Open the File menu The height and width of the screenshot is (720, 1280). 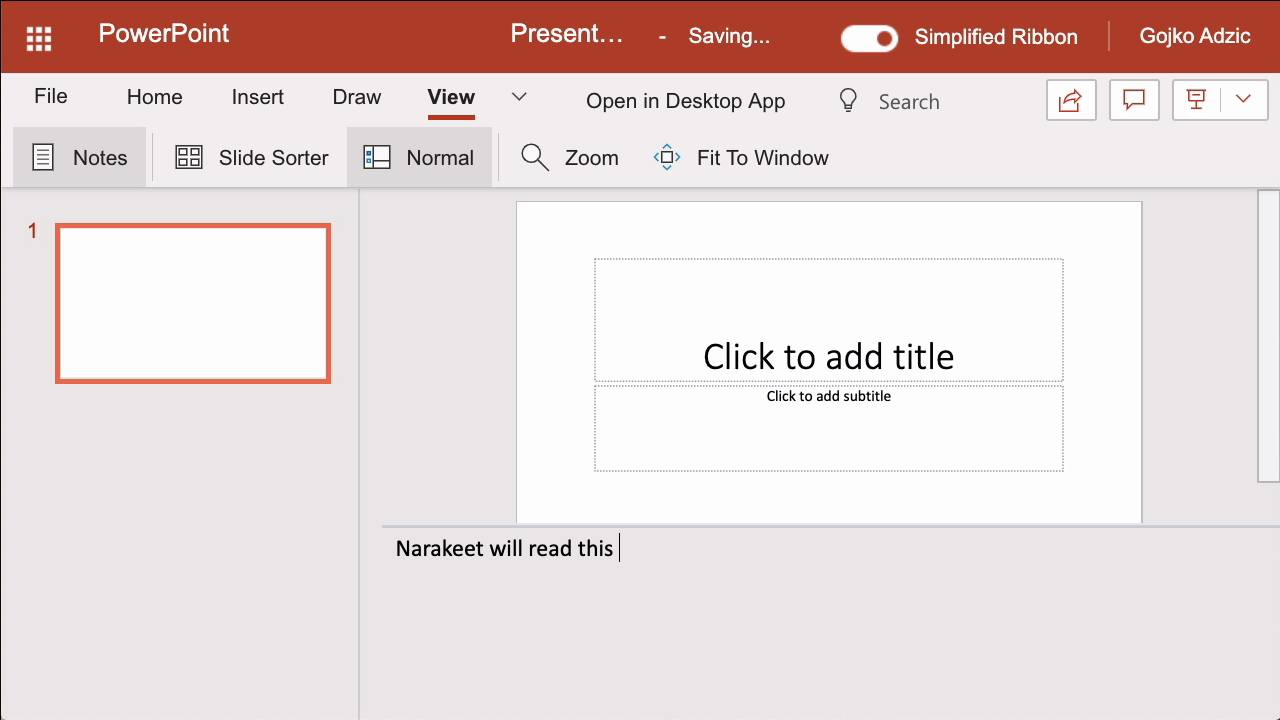tap(51, 96)
